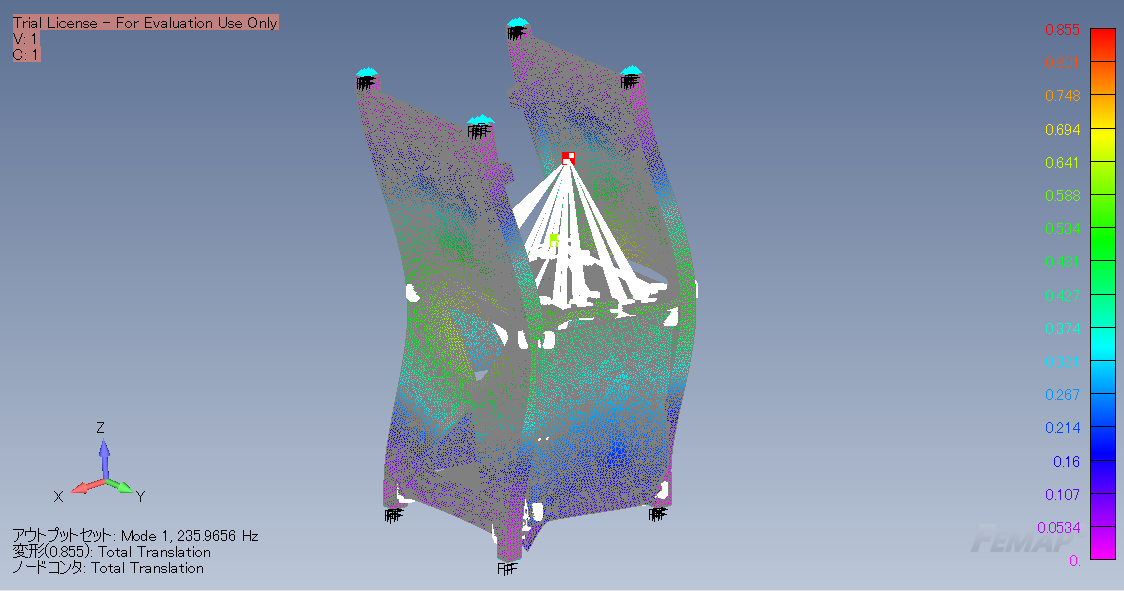1124x591 pixels.
Task: Click the 0.214 legend value label
Action: (x=1062, y=428)
